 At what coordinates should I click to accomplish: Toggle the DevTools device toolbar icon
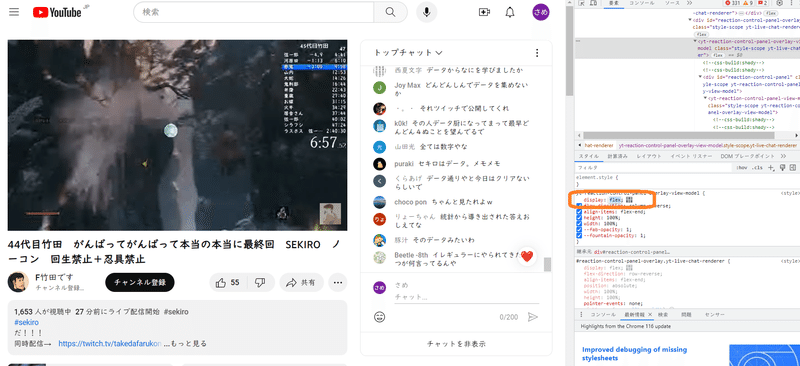pyautogui.click(x=593, y=3)
